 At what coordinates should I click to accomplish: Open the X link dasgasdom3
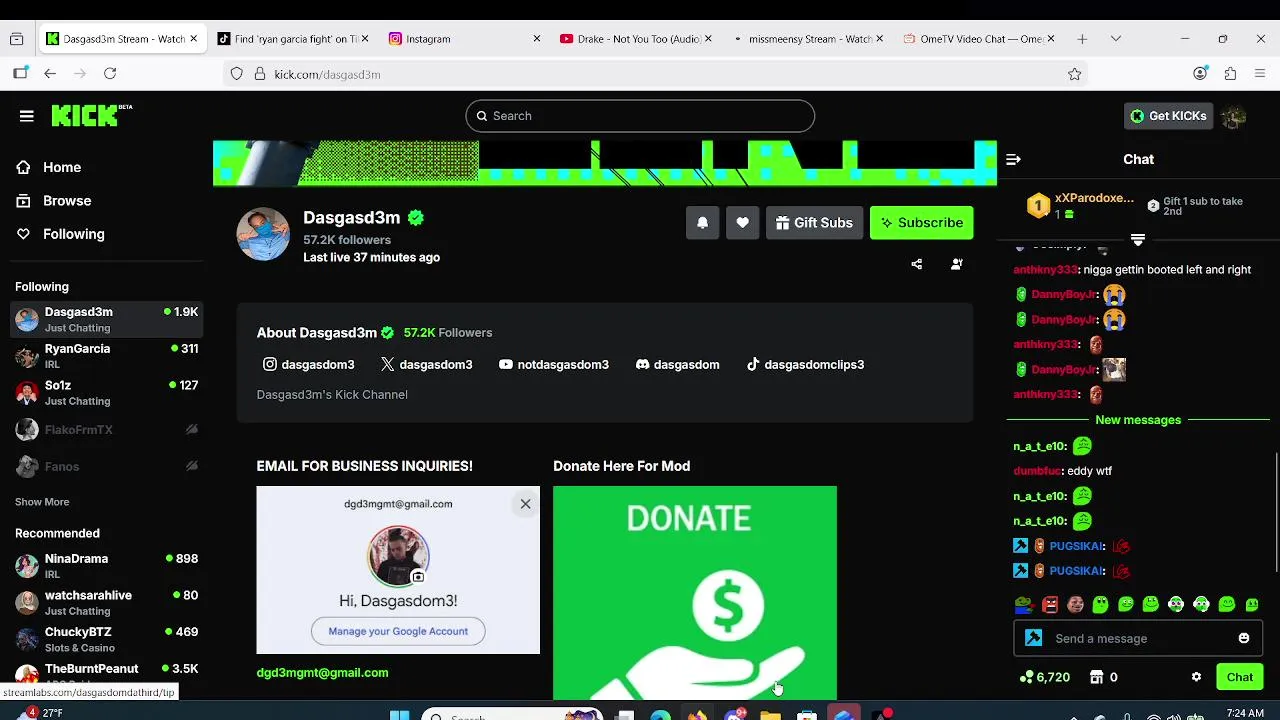[426, 365]
